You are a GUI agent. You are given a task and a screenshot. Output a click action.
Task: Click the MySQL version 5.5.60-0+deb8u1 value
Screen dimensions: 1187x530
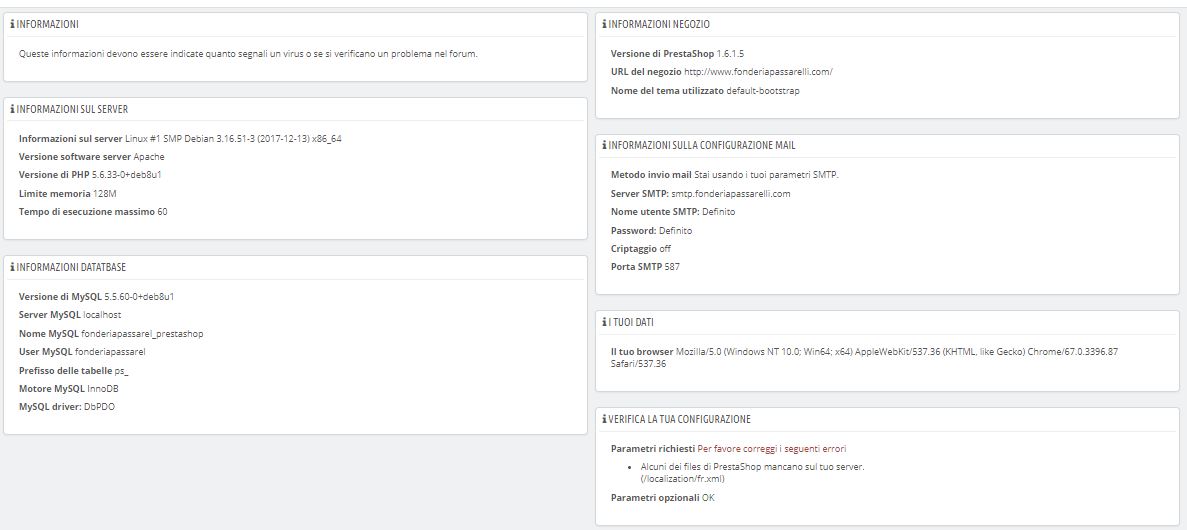coord(139,297)
